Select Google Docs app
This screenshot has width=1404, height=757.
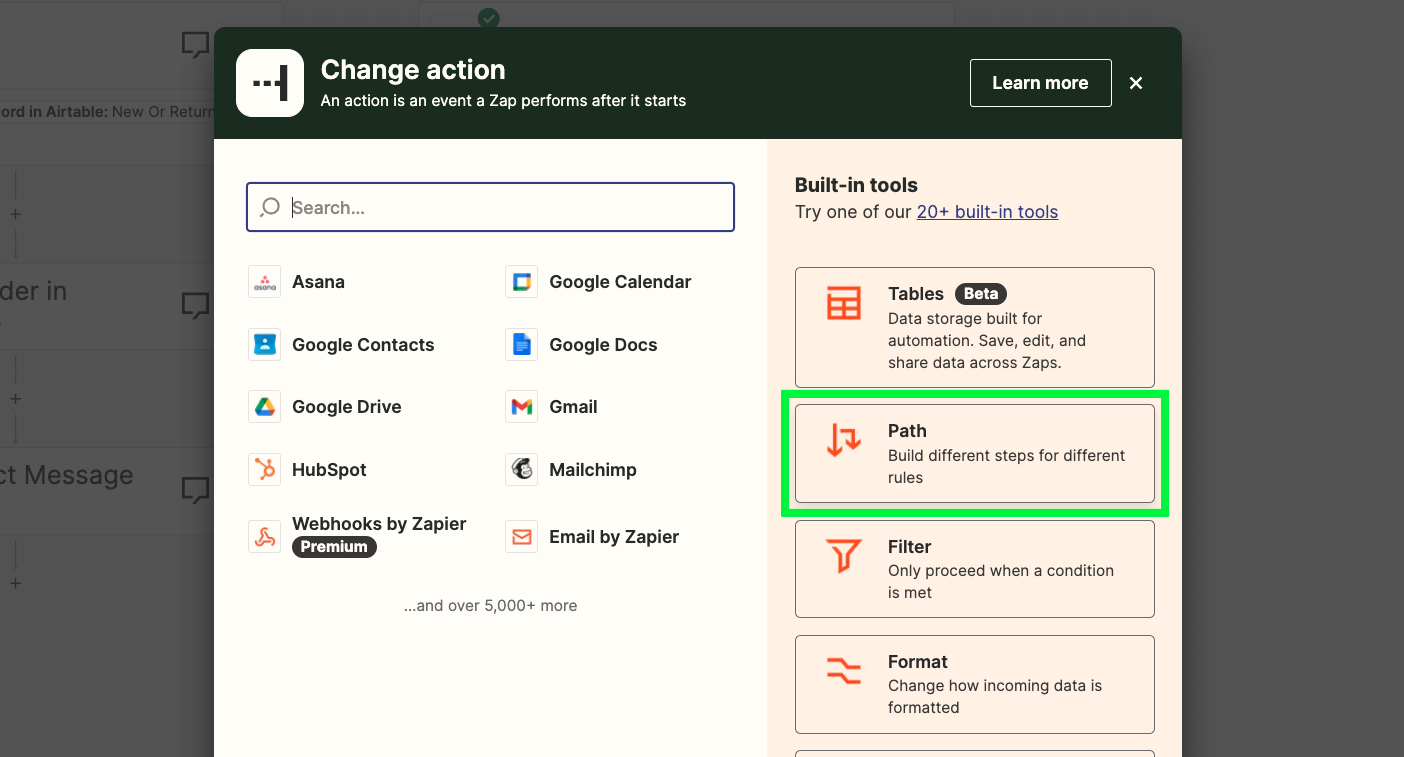click(603, 345)
